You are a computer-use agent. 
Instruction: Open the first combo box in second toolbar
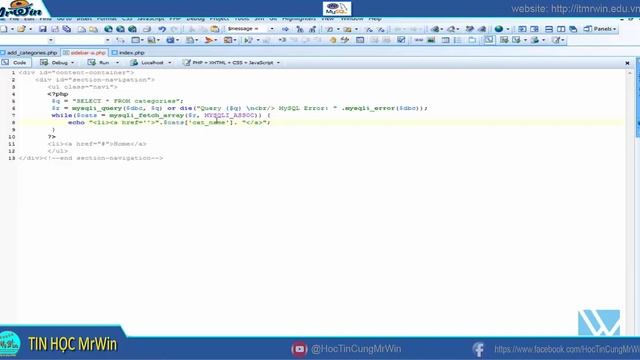[x=51, y=40]
